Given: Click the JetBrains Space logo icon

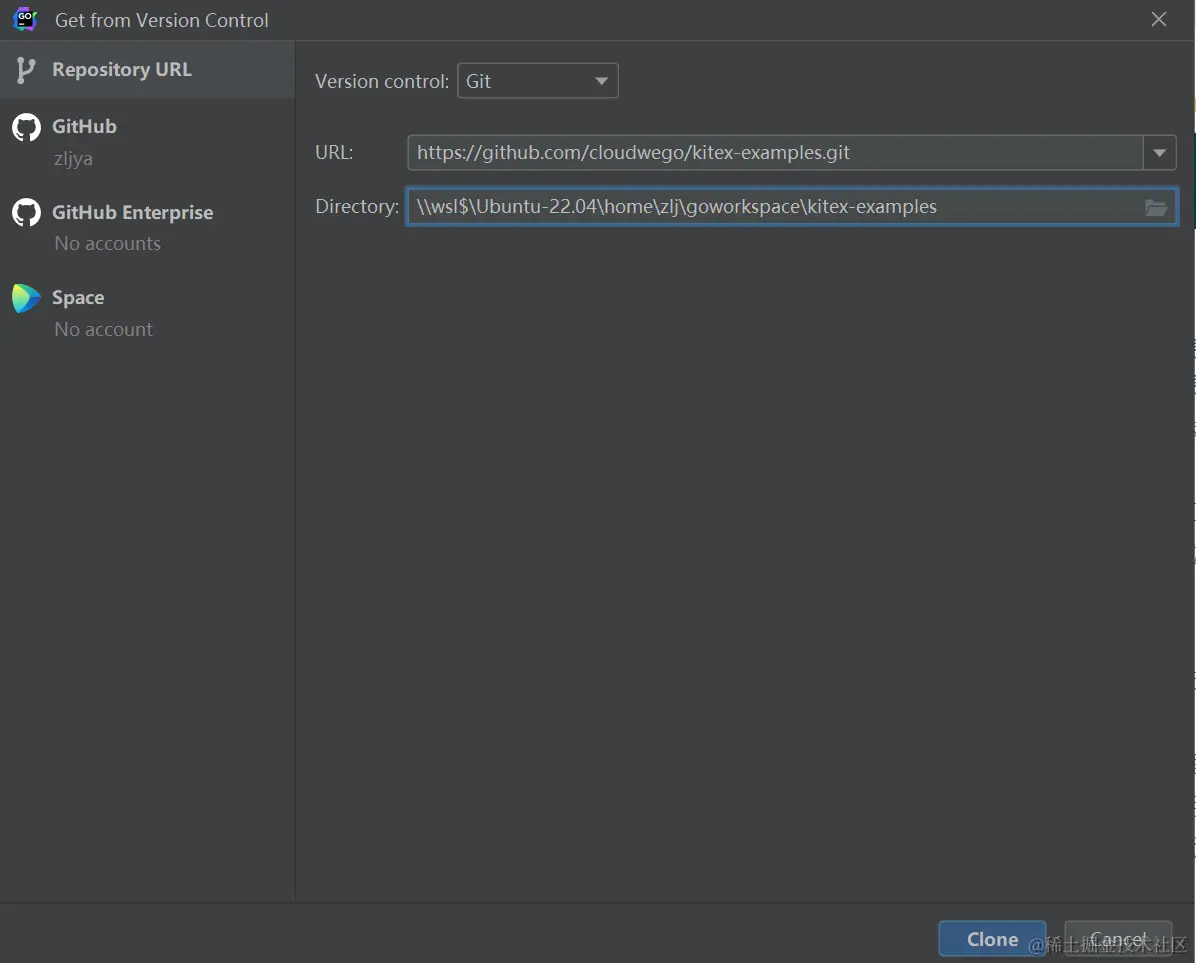Looking at the screenshot, I should [26, 298].
